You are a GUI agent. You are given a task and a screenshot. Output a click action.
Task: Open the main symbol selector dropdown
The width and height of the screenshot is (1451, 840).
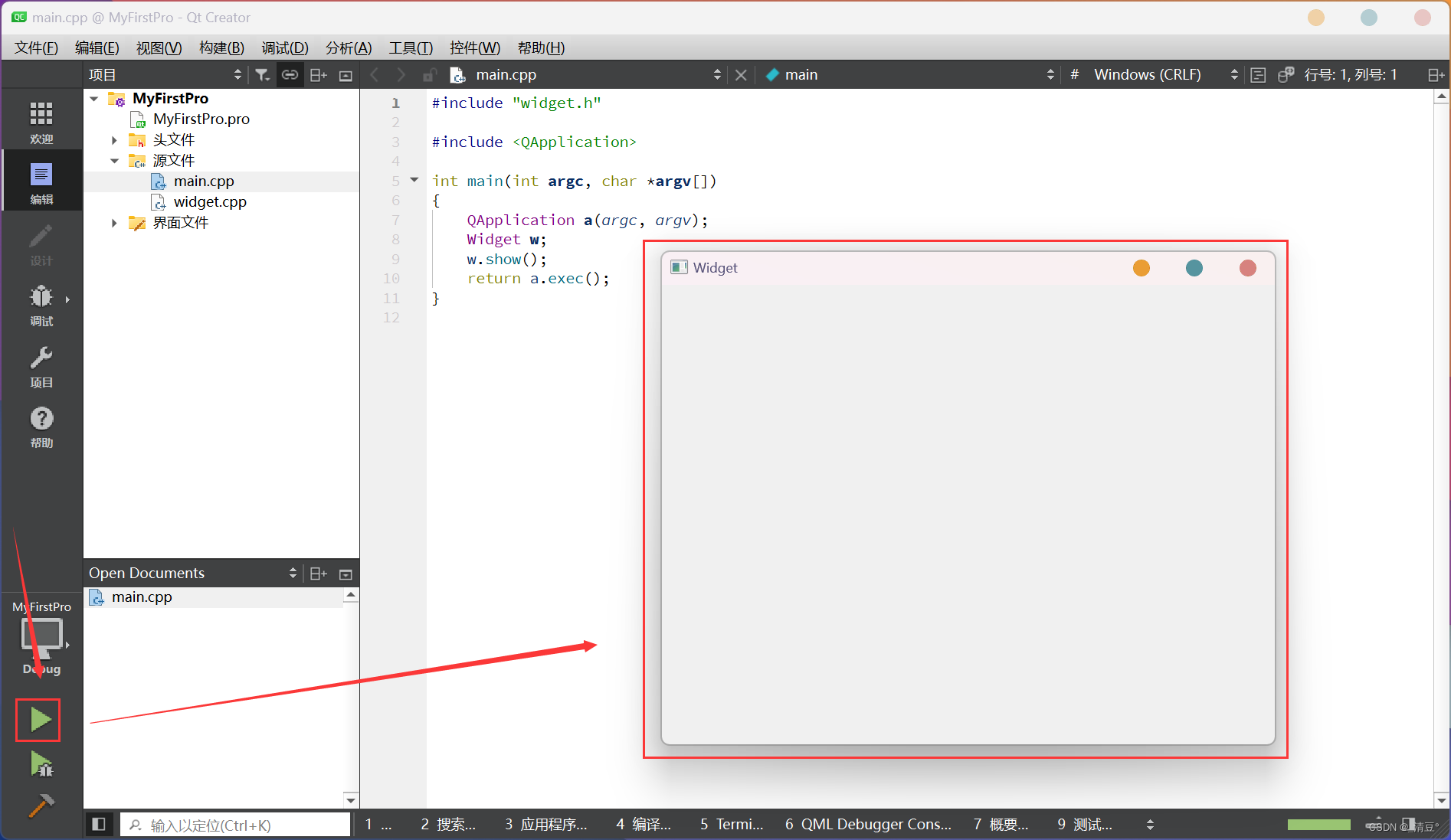1050,75
